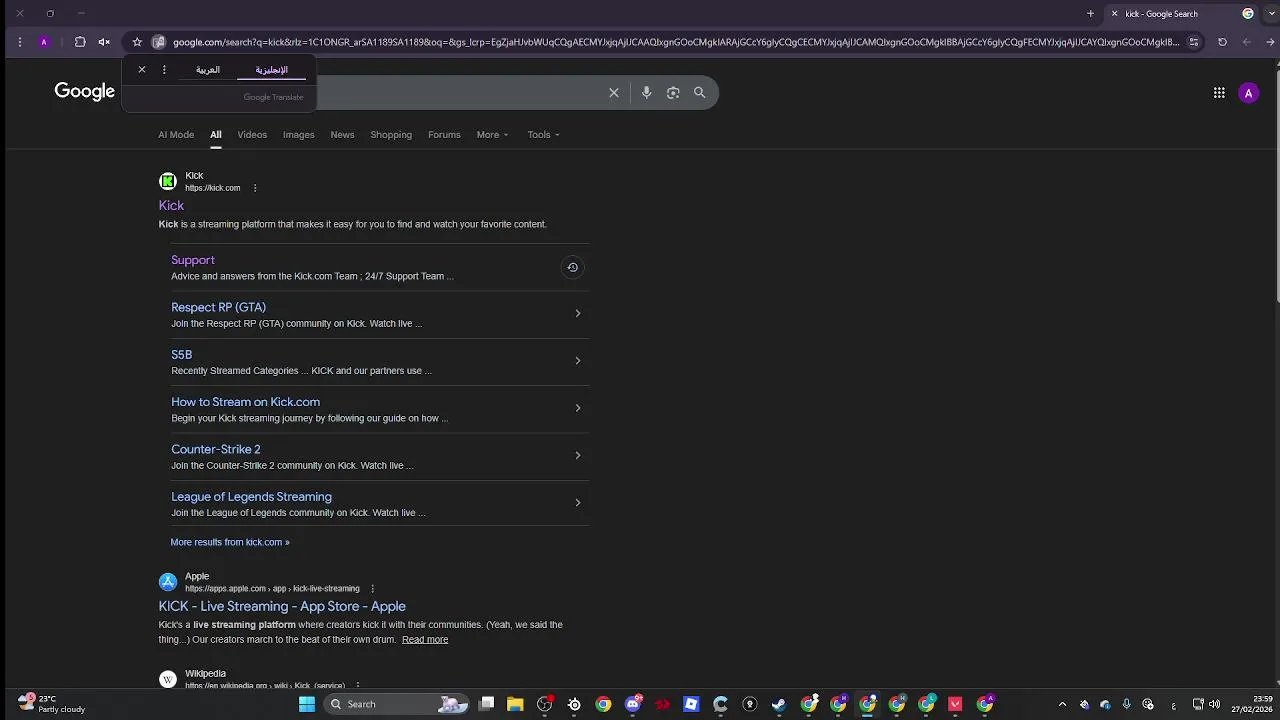Click More results from kick.com

(230, 542)
